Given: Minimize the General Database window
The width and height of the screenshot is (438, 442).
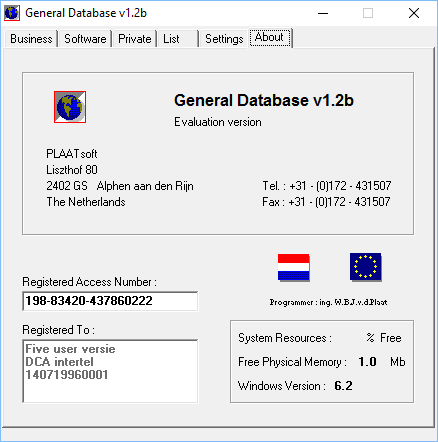Looking at the screenshot, I should tap(323, 13).
